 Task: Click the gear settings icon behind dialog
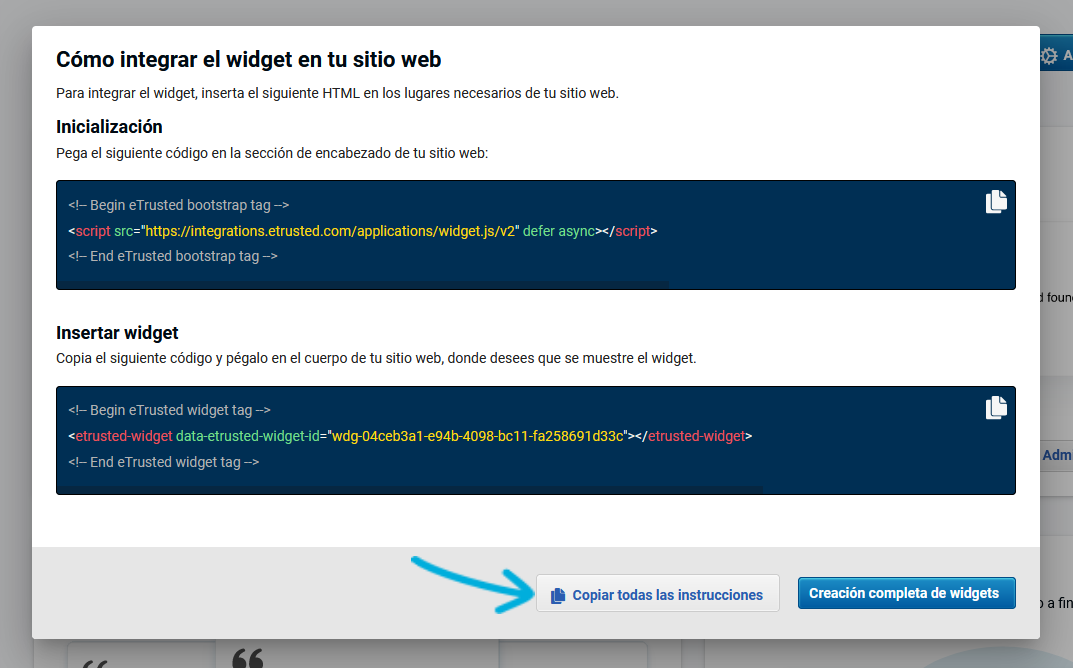pos(1048,55)
